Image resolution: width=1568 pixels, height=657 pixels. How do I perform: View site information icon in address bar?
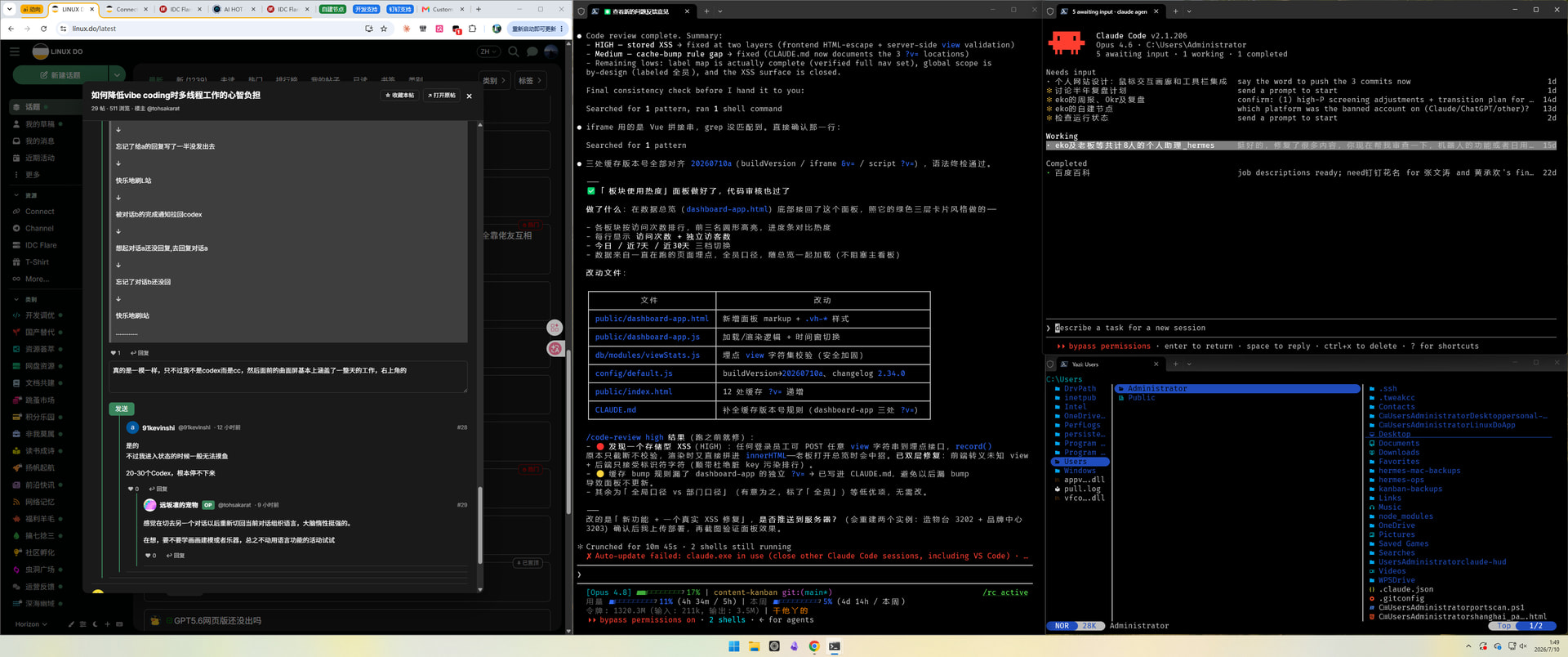point(63,29)
